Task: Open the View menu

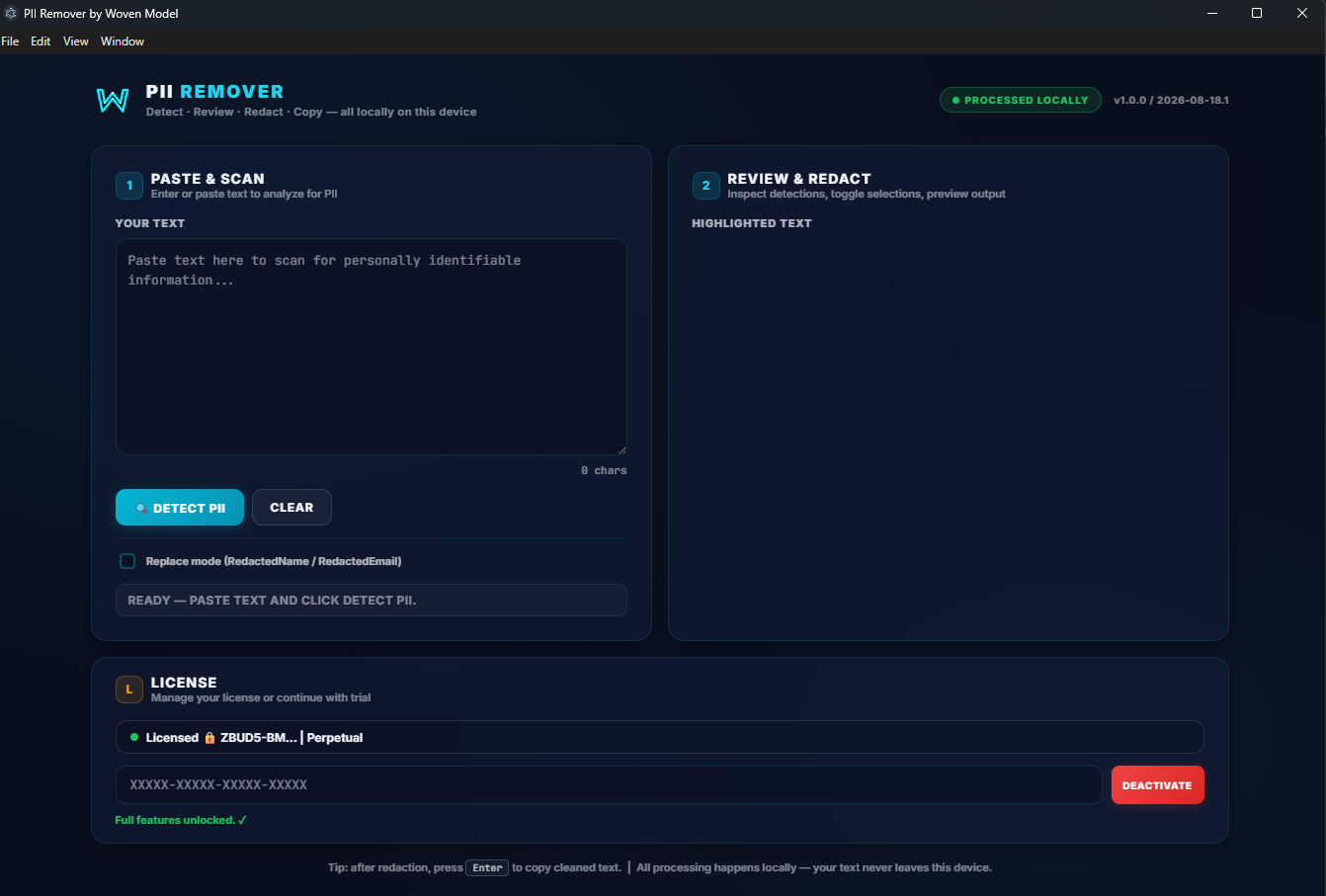Action: coord(76,41)
